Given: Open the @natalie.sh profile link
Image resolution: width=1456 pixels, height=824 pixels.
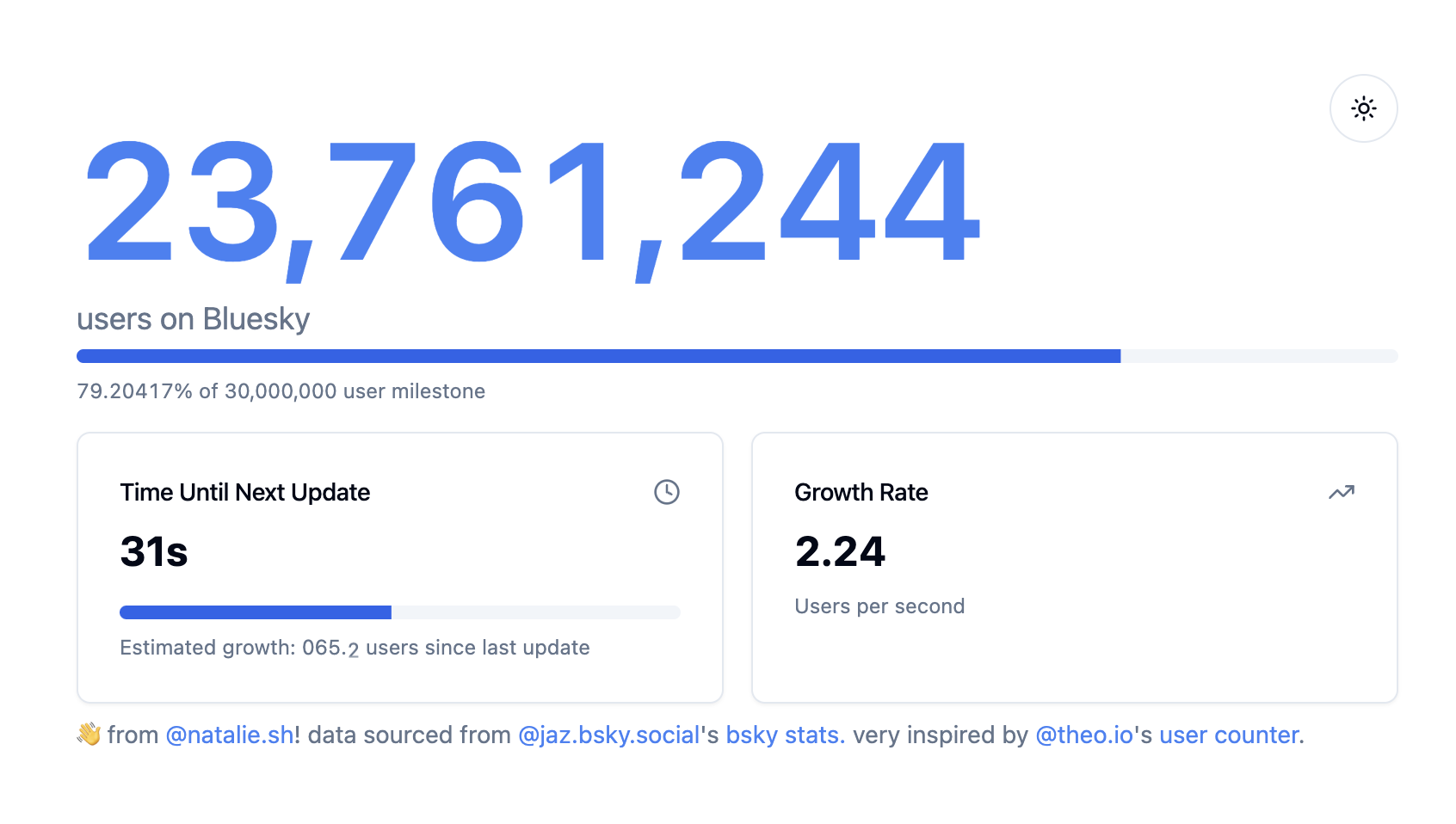Looking at the screenshot, I should (x=229, y=735).
